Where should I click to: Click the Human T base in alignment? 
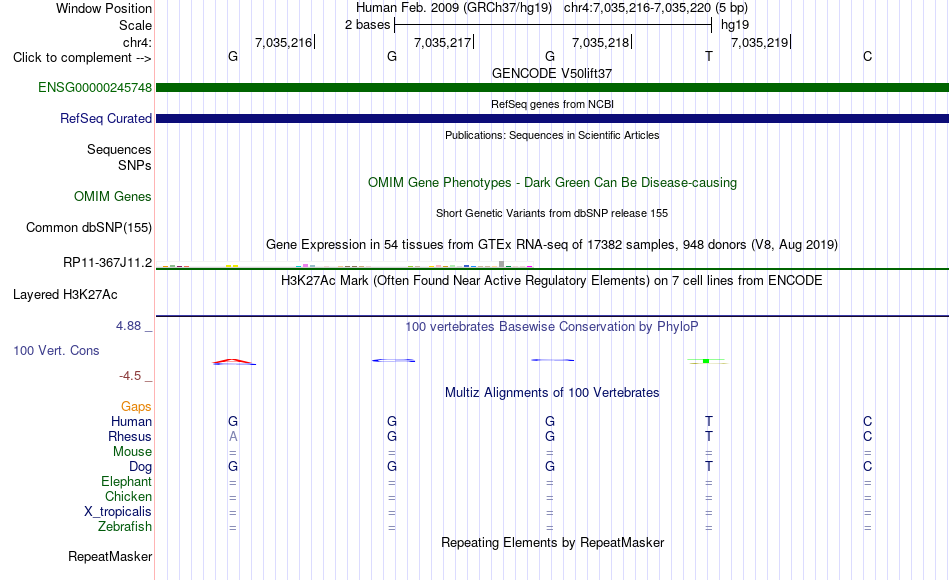click(709, 421)
